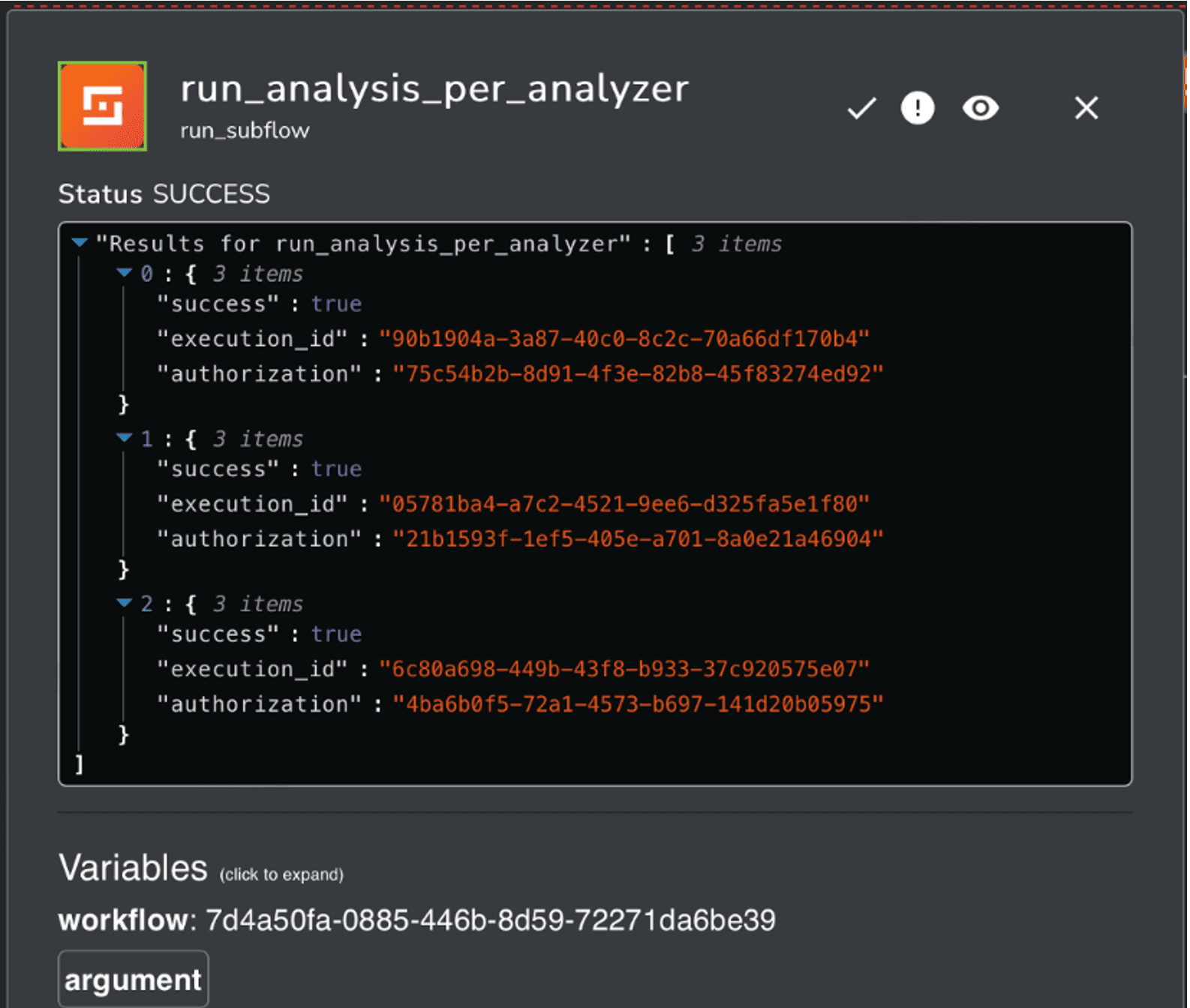Image resolution: width=1190 pixels, height=1008 pixels.
Task: Click the workflow ID value
Action: (490, 920)
